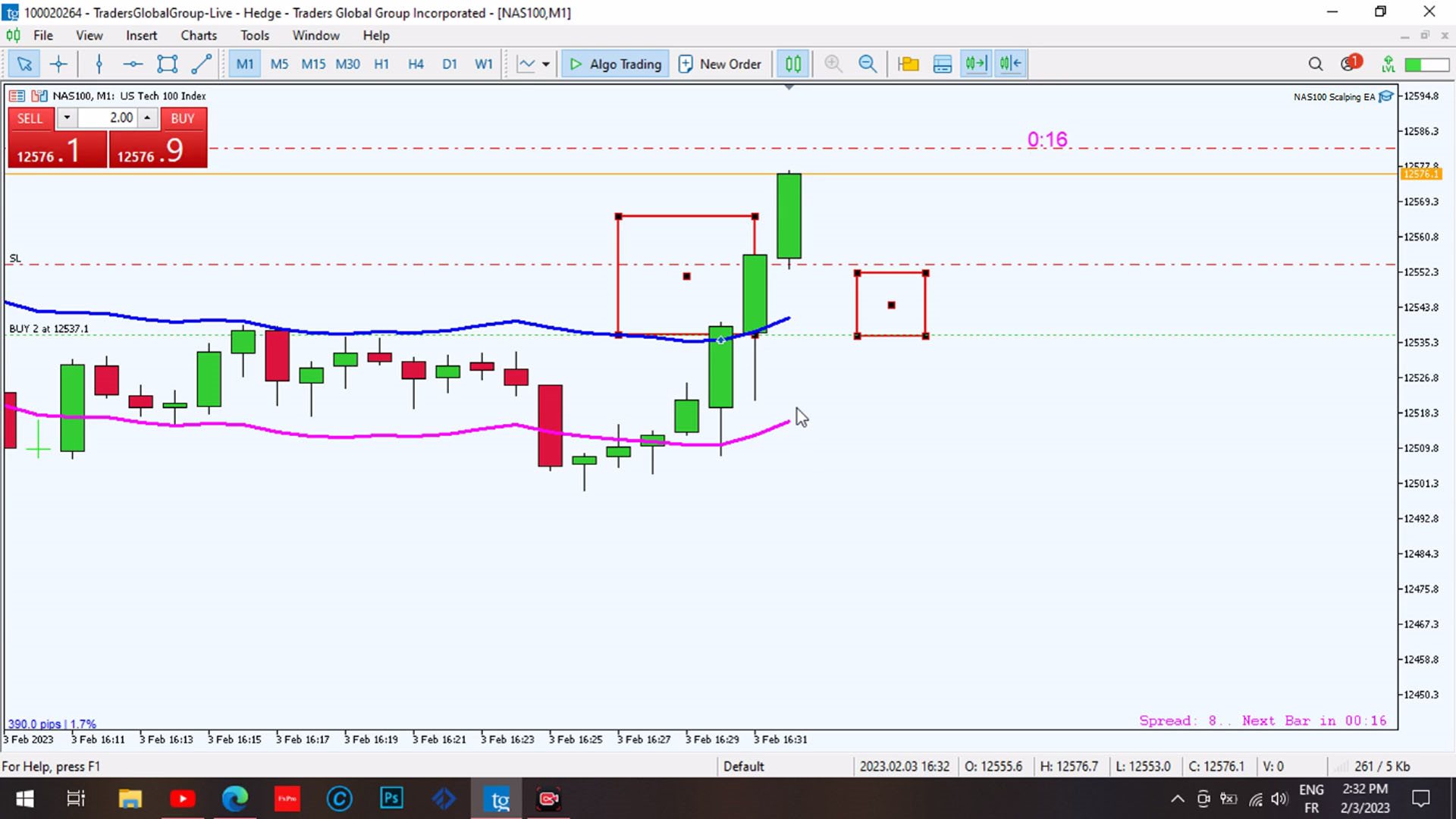Select the trendline drawing tool
This screenshot has width=1456, height=819.
pos(201,64)
